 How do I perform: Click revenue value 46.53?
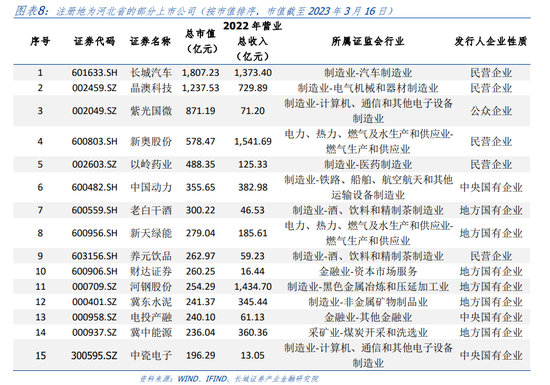point(253,210)
